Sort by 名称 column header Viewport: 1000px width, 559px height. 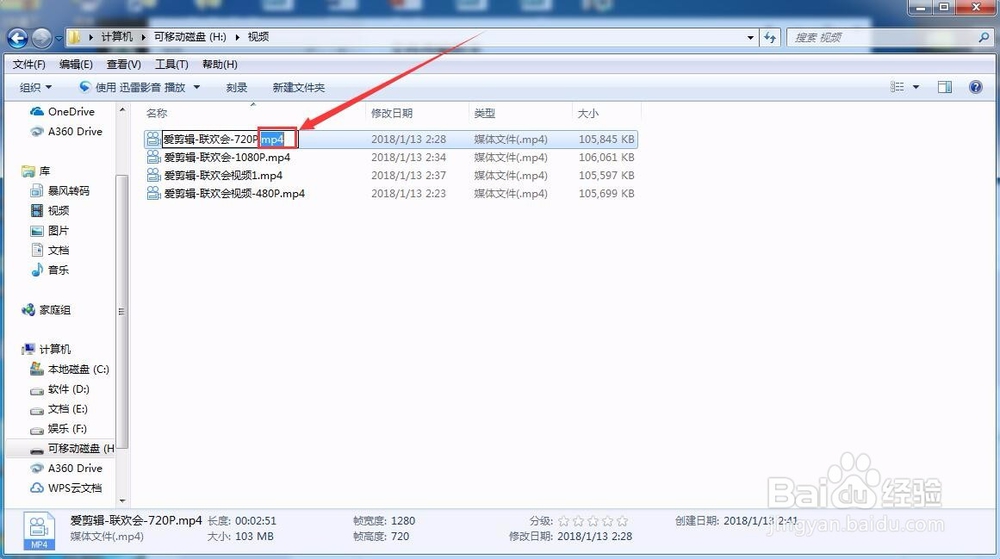(x=156, y=113)
